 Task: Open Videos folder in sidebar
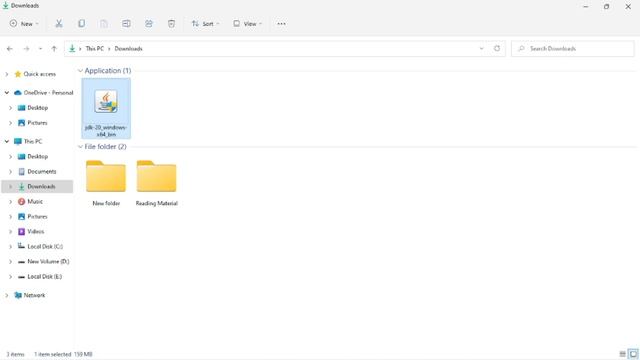pos(35,231)
